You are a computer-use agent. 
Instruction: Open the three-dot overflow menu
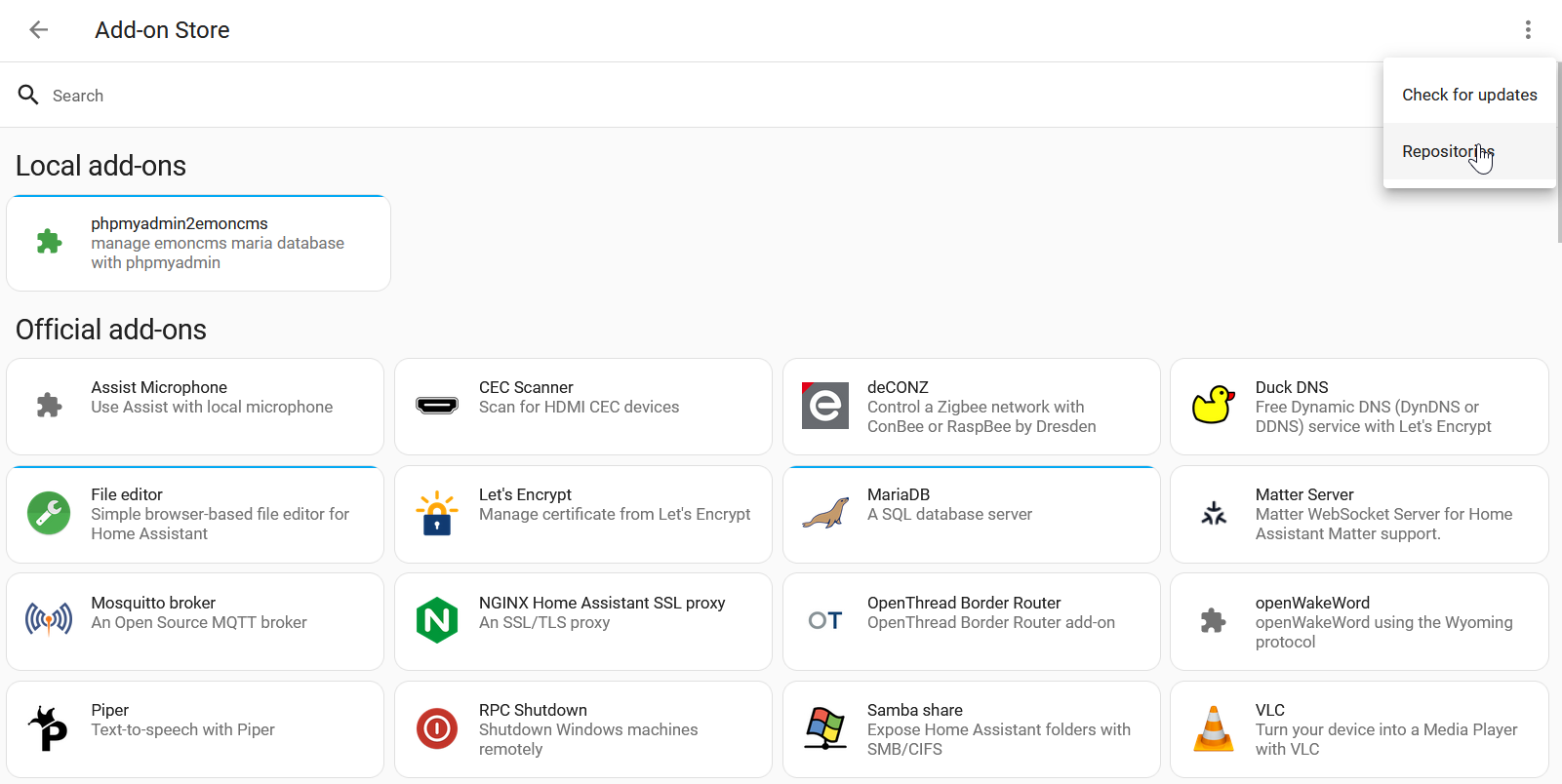(1528, 30)
